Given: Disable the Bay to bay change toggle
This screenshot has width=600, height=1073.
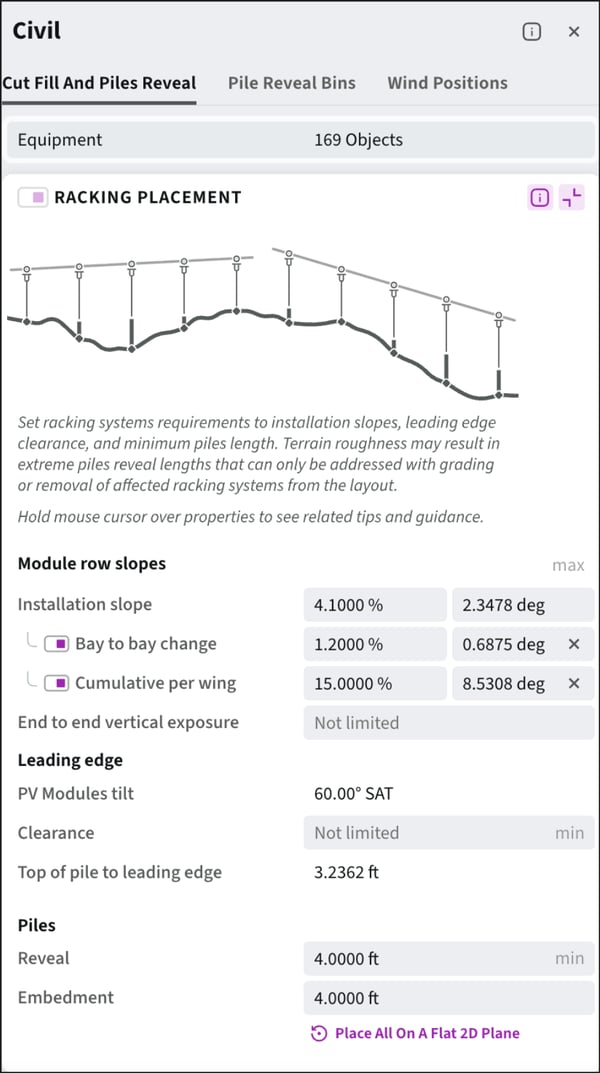Looking at the screenshot, I should [x=56, y=644].
